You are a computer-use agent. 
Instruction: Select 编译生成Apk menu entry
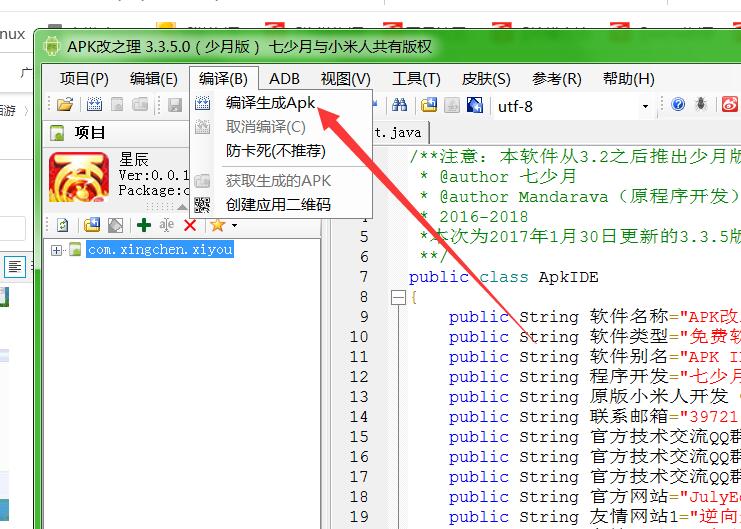click(270, 103)
